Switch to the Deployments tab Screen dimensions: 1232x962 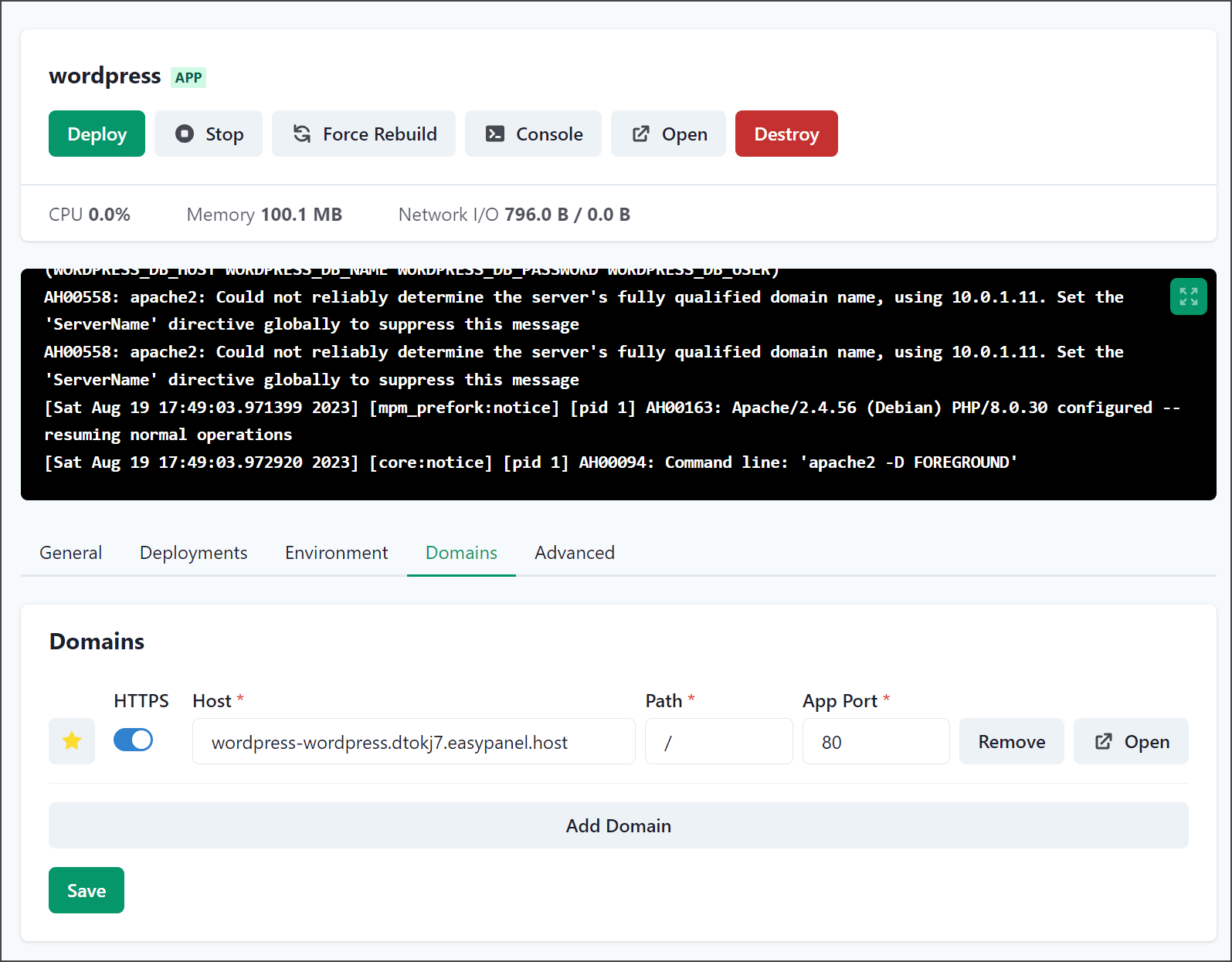click(x=193, y=553)
